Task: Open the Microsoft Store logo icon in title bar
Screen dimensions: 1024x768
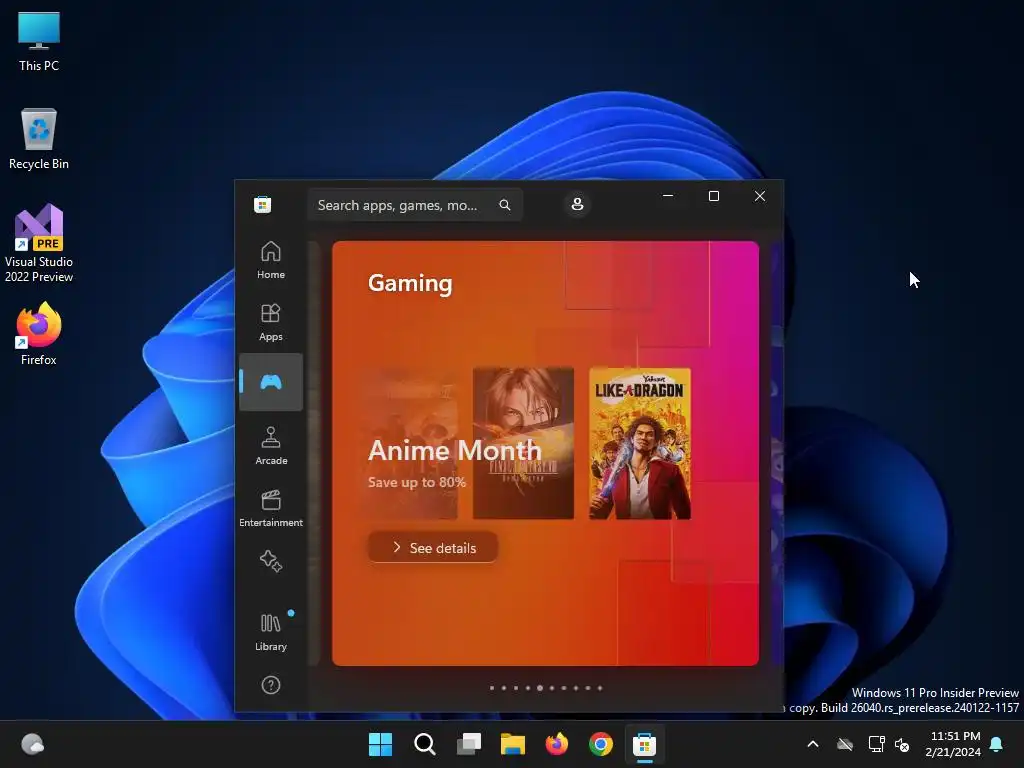Action: click(x=263, y=205)
